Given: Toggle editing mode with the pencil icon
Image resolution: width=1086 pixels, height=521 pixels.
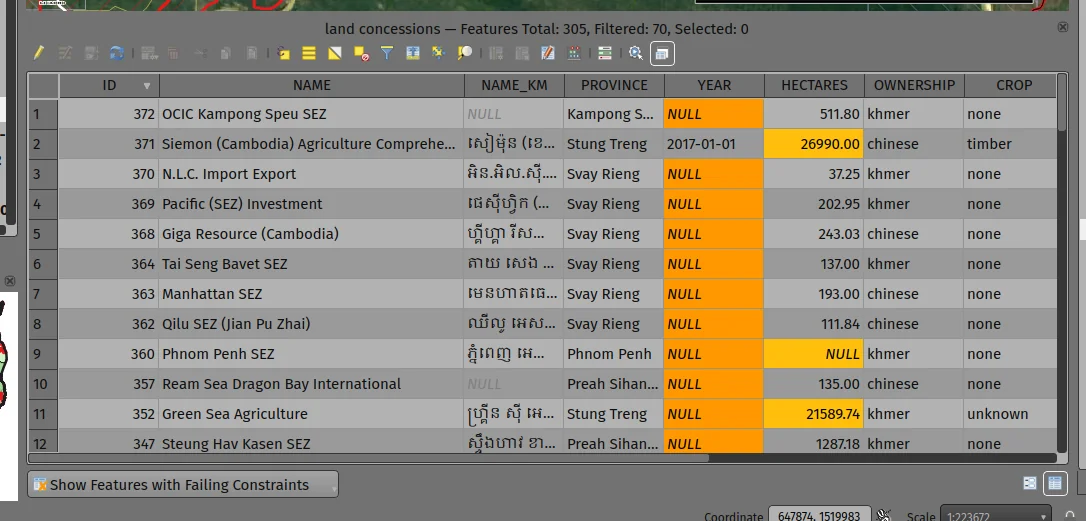Looking at the screenshot, I should [x=39, y=53].
